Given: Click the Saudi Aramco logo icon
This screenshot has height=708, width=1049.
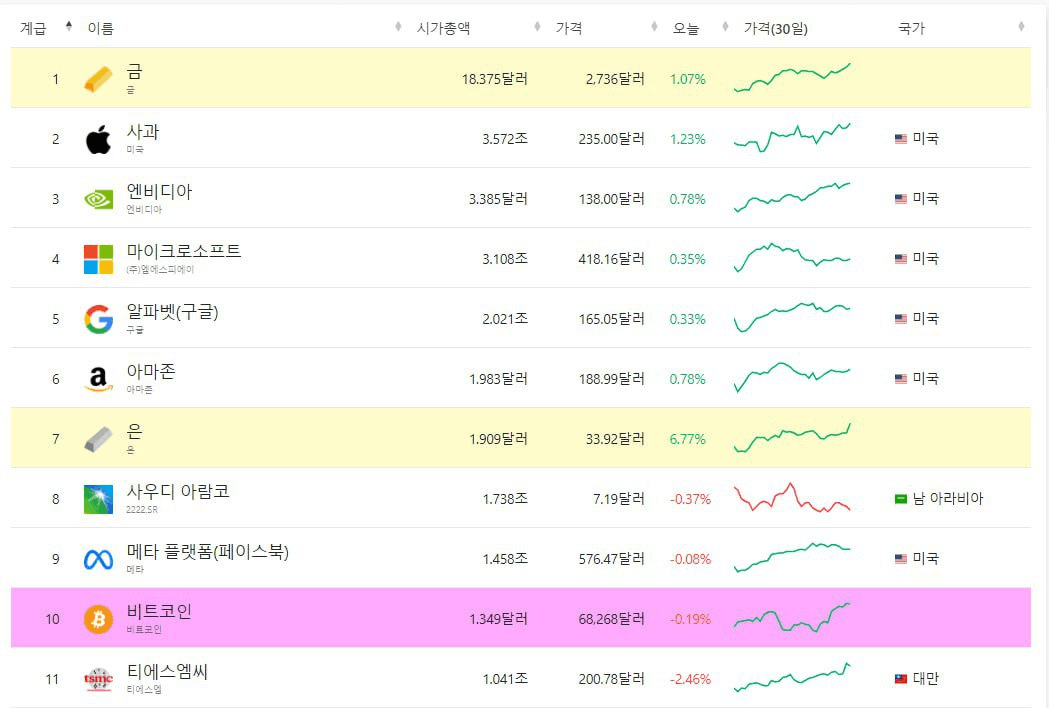Looking at the screenshot, I should (x=98, y=499).
